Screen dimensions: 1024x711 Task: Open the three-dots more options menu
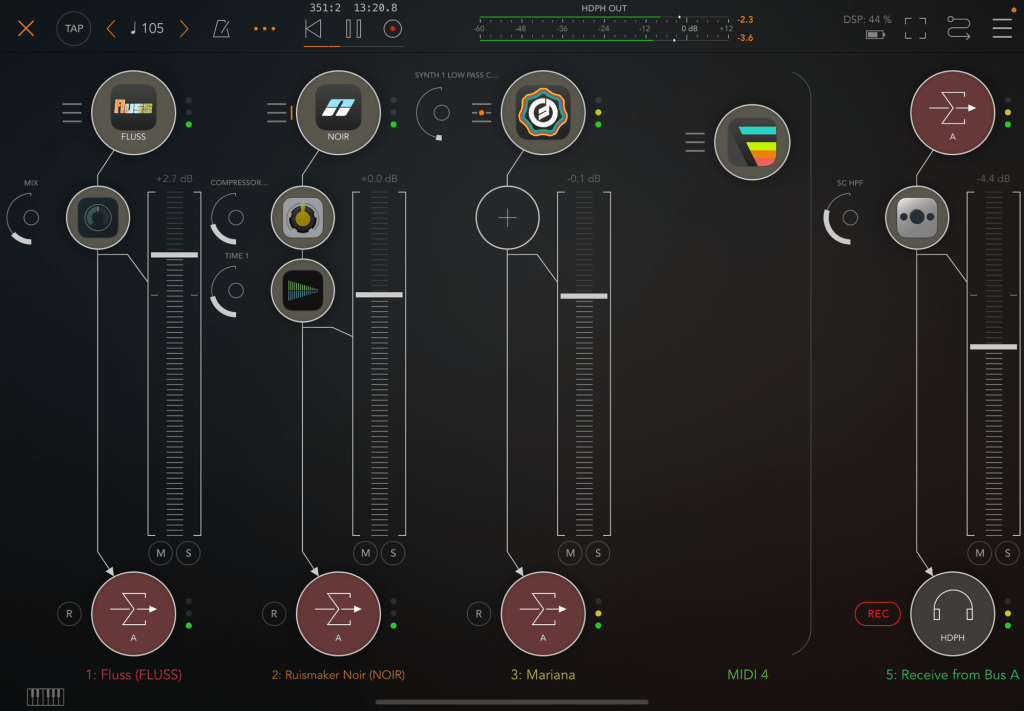coord(264,28)
